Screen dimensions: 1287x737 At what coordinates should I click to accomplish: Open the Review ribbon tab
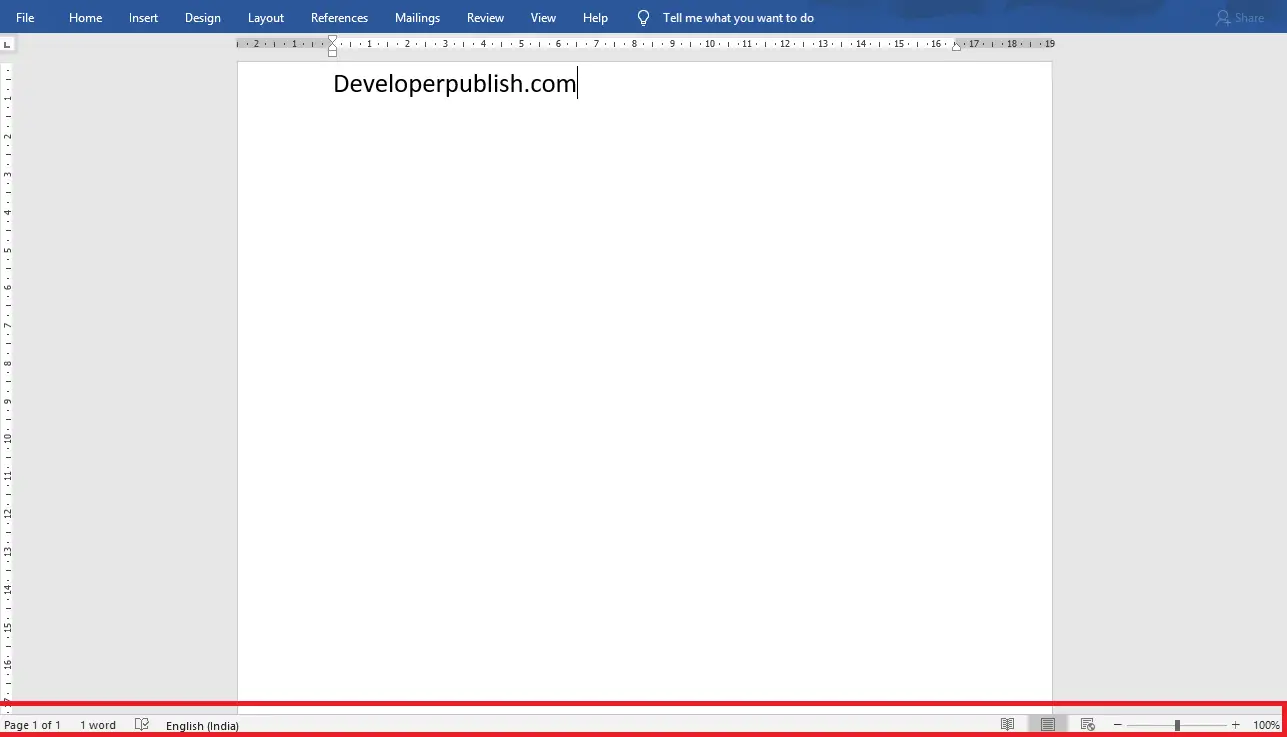point(485,18)
